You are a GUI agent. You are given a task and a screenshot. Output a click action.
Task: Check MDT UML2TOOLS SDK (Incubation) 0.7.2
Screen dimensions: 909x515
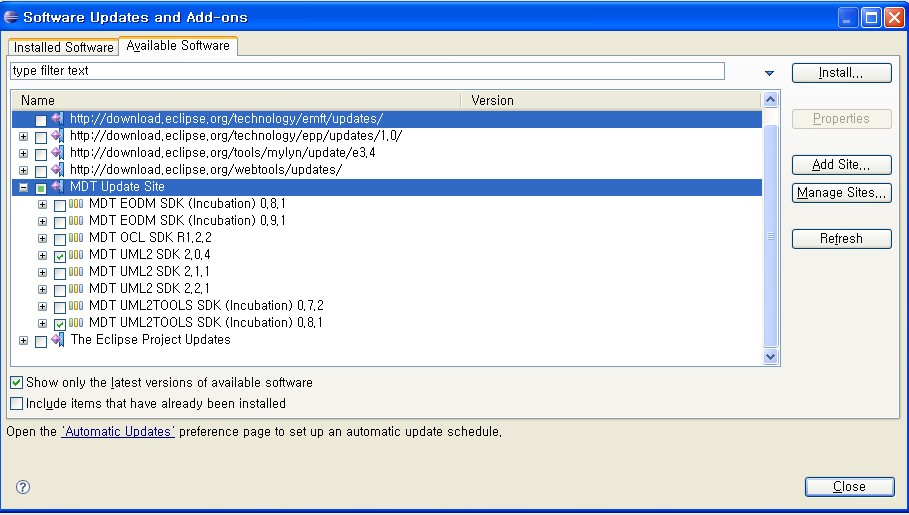tap(60, 307)
